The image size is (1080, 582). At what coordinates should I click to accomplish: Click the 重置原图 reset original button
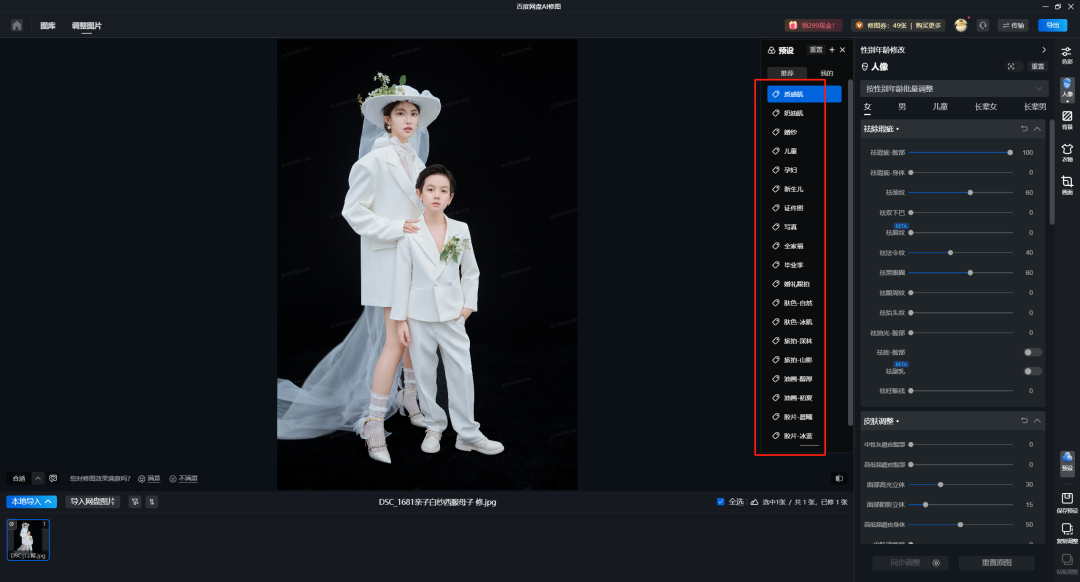pyautogui.click(x=997, y=563)
